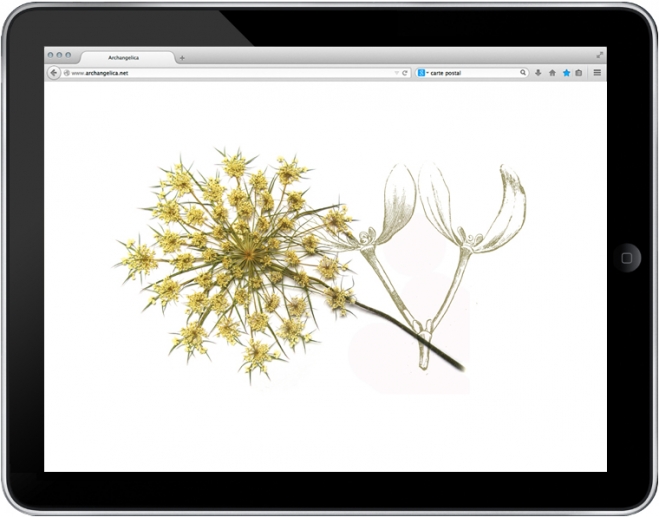Click the browser back arrow button
Screen dimensions: 659x517
(54, 73)
